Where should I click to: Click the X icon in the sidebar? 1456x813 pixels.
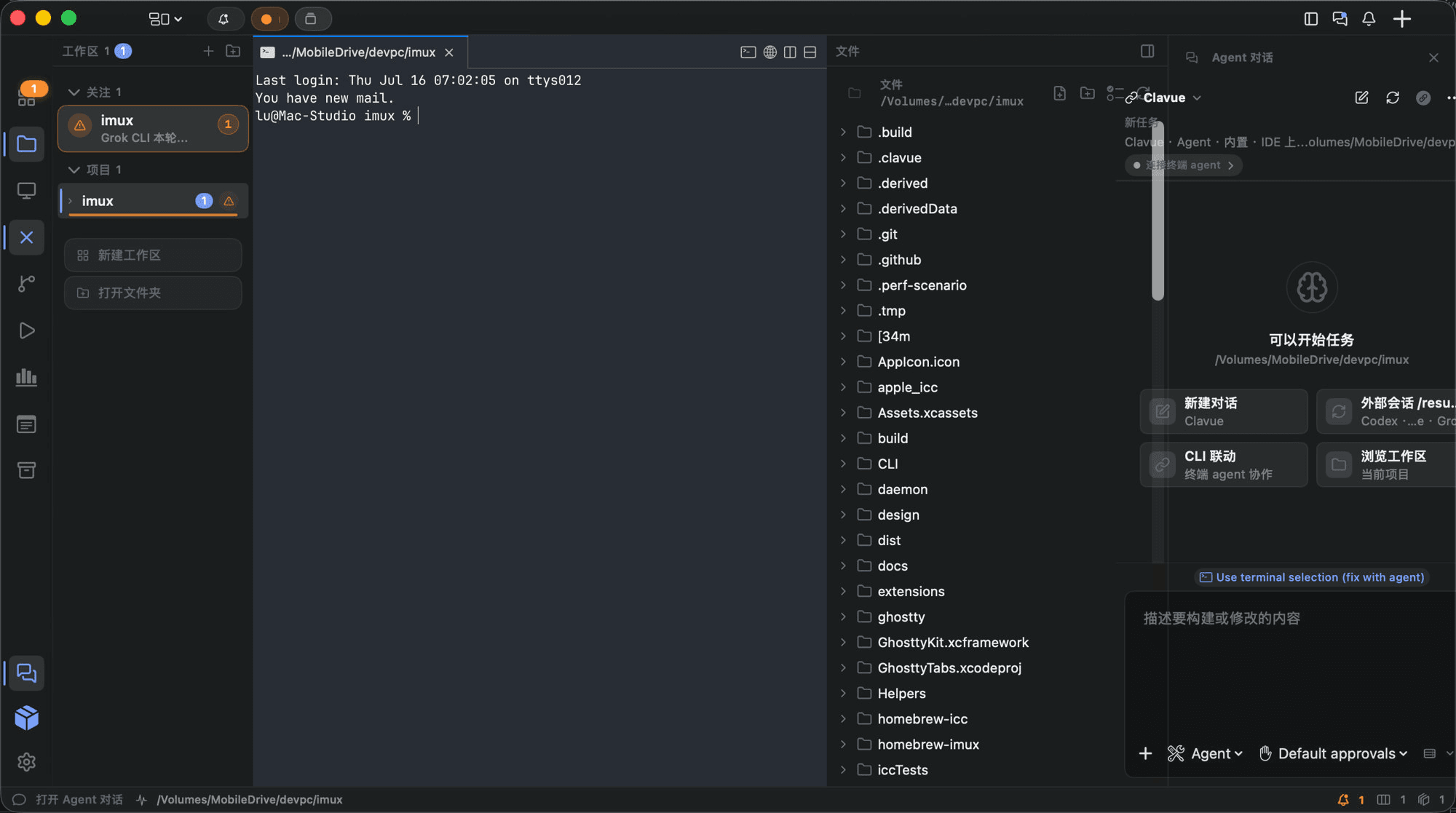point(27,237)
